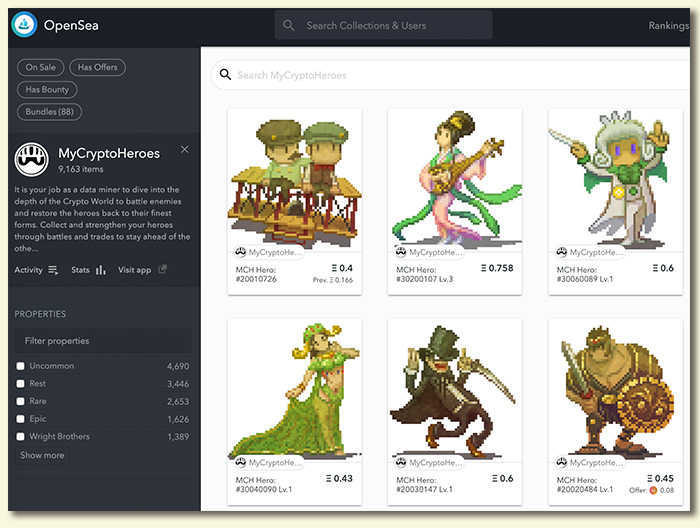Open the lute player hero image #30200107
Screen dimensions: 700x528
pos(455,179)
